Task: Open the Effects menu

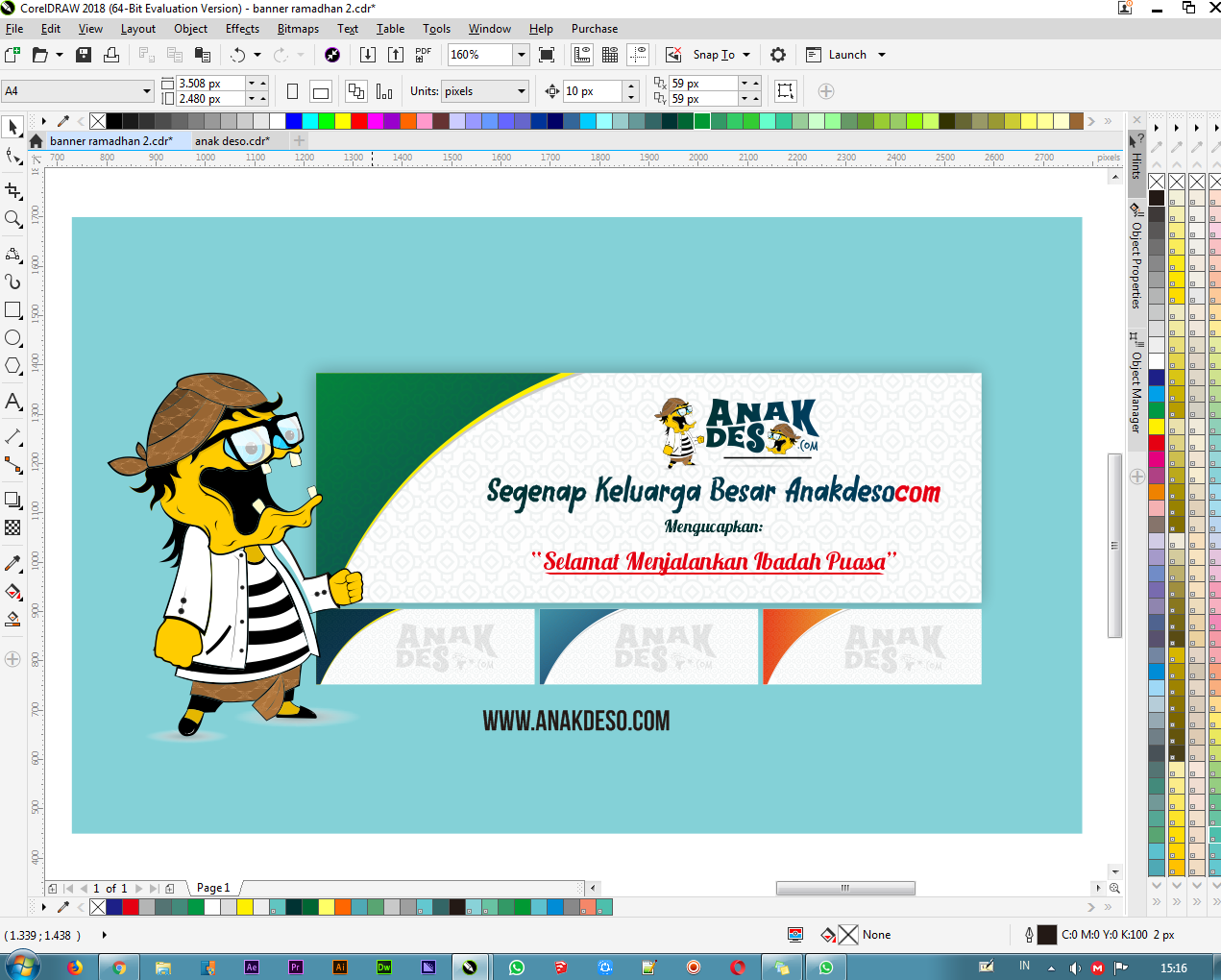Action: pos(242,29)
